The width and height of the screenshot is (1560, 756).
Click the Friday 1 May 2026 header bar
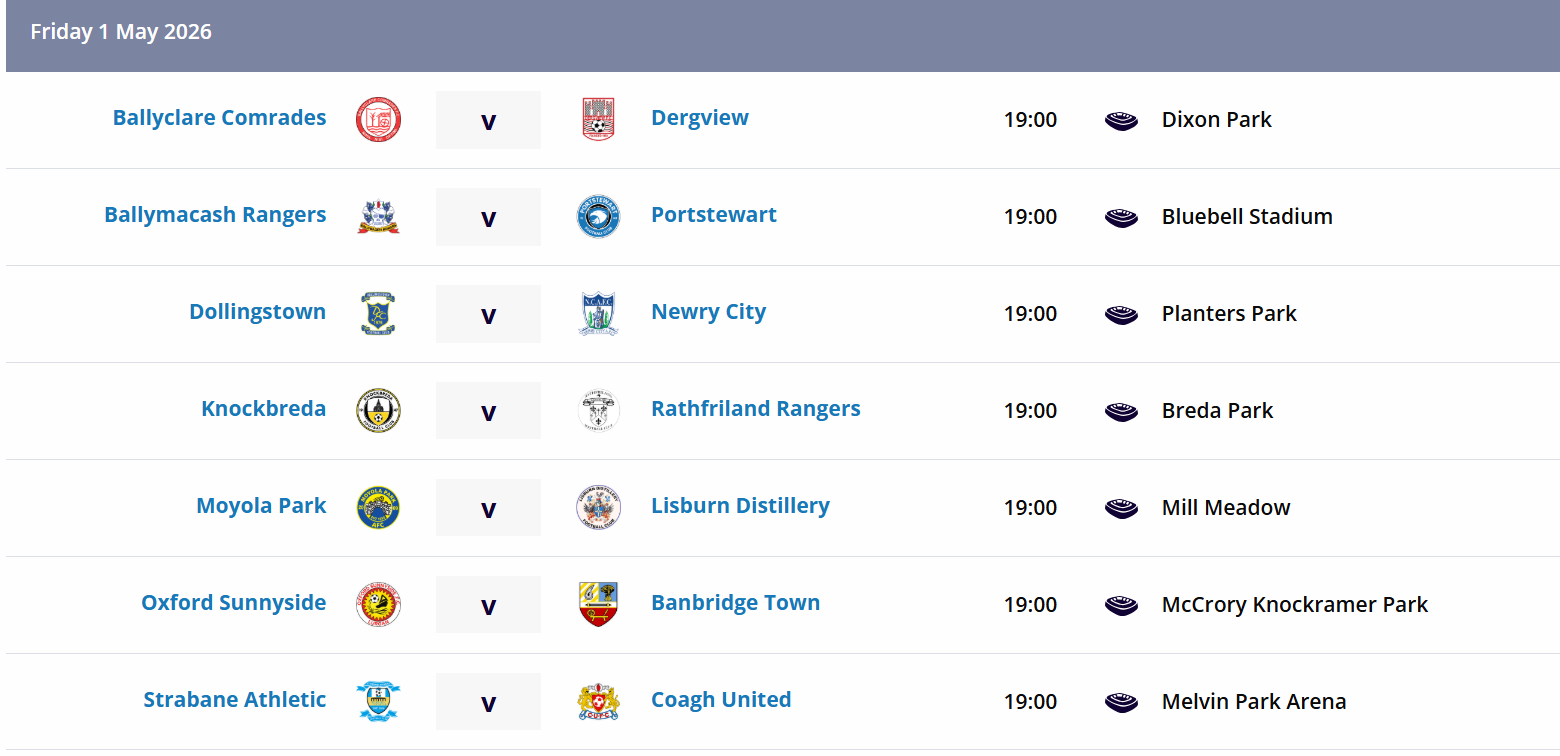783,36
